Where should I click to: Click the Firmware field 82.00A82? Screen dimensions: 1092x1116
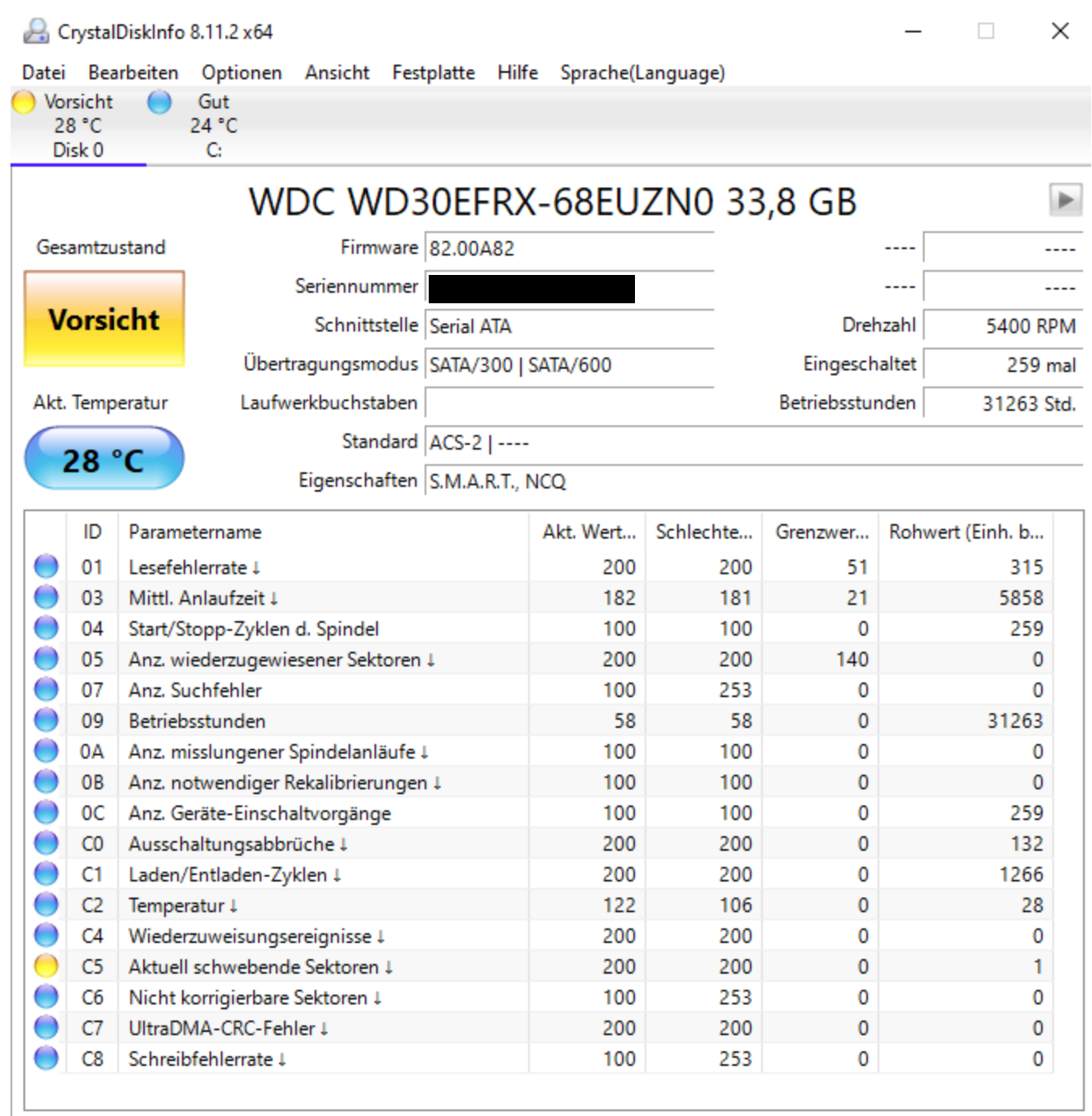pyautogui.click(x=569, y=248)
